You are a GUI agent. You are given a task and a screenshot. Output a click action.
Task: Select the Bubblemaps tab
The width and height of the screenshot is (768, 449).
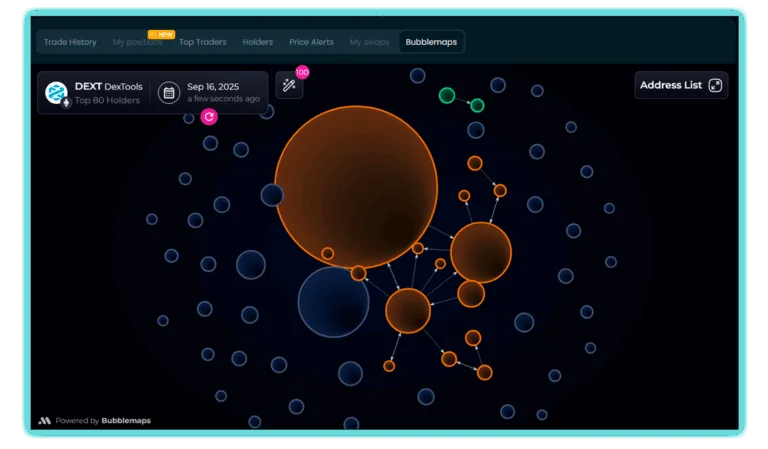pyautogui.click(x=431, y=42)
